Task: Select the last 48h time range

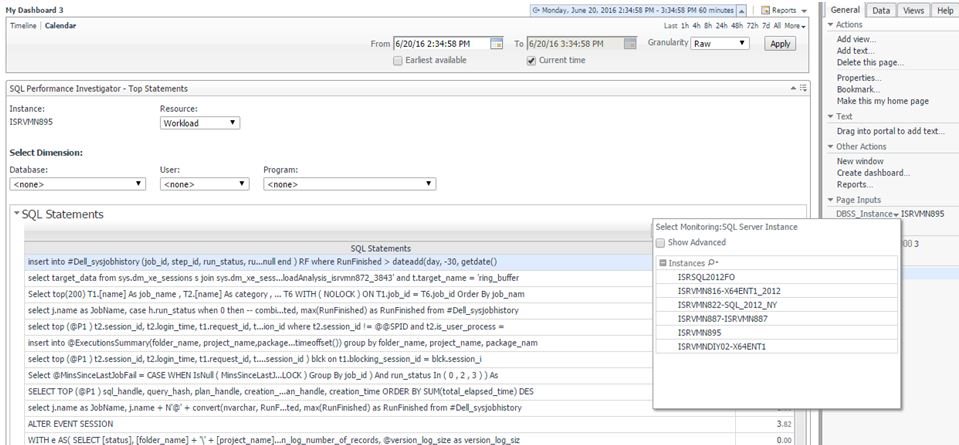Action: [736, 26]
